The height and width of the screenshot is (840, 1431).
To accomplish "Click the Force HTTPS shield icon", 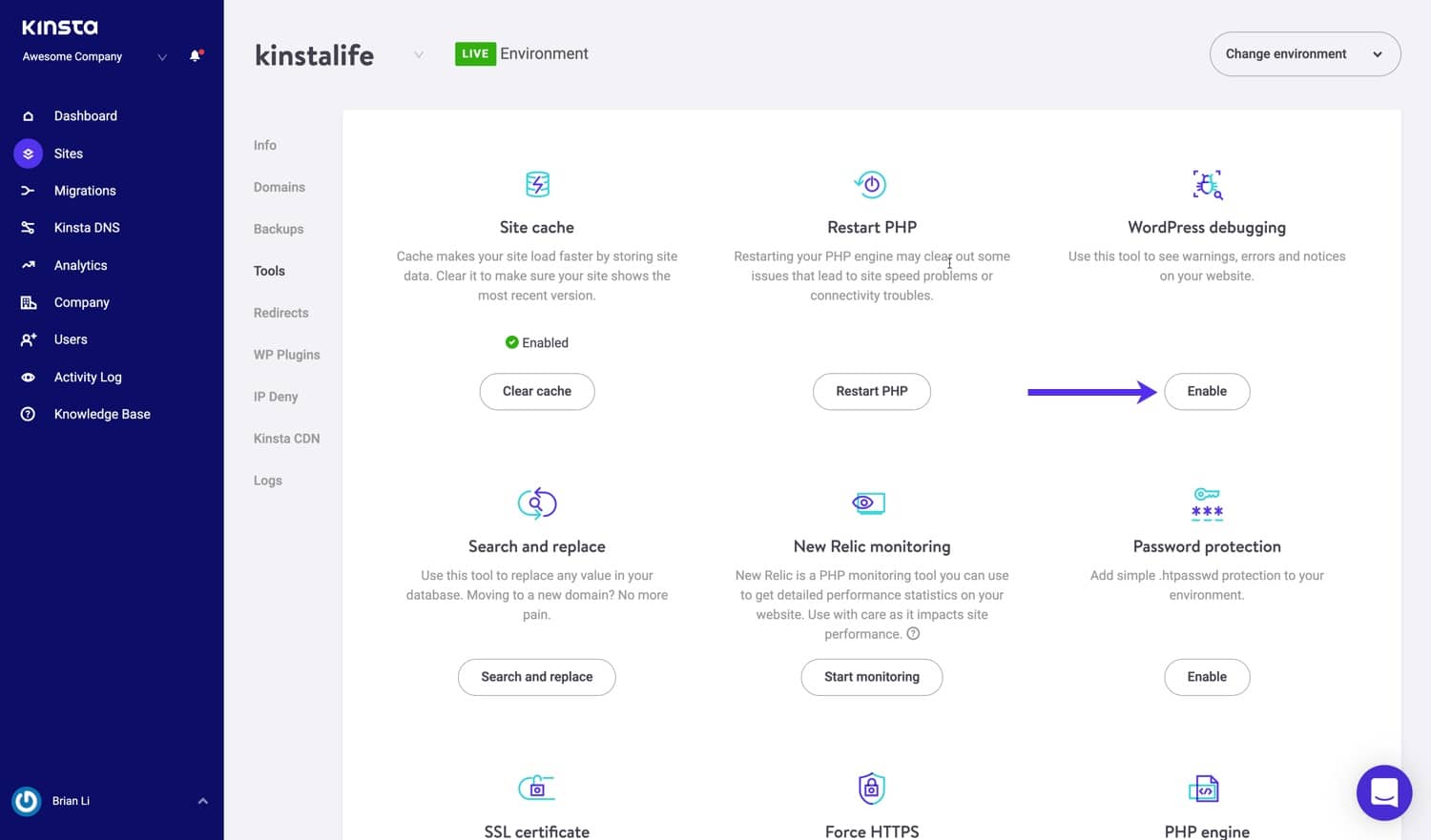I will (x=872, y=789).
